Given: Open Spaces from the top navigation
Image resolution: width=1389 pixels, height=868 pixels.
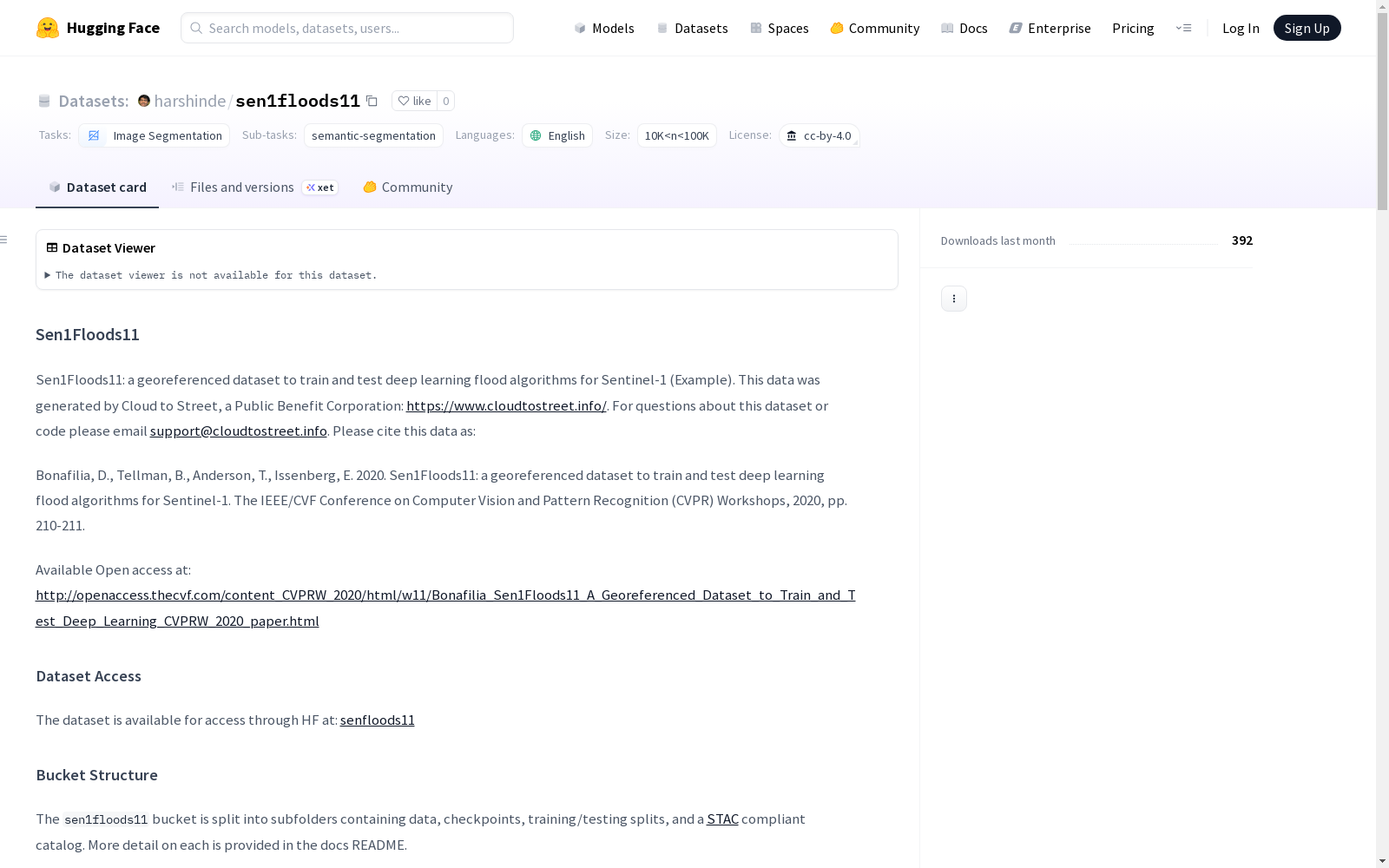Looking at the screenshot, I should (780, 28).
